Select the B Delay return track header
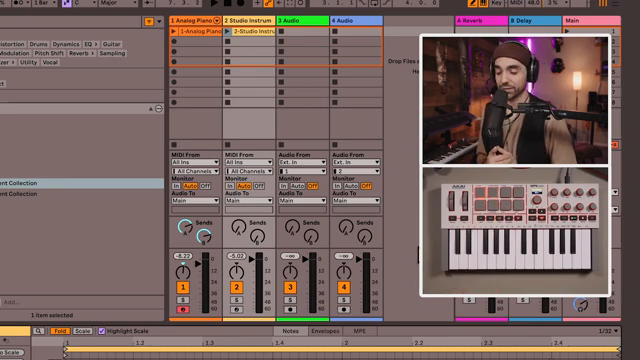 point(535,20)
